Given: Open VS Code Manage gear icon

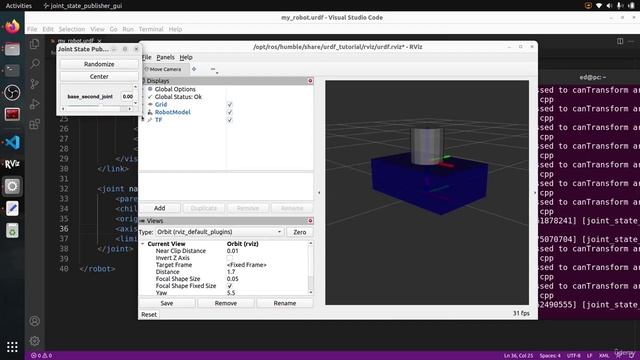Looking at the screenshot, I should tap(35, 340).
